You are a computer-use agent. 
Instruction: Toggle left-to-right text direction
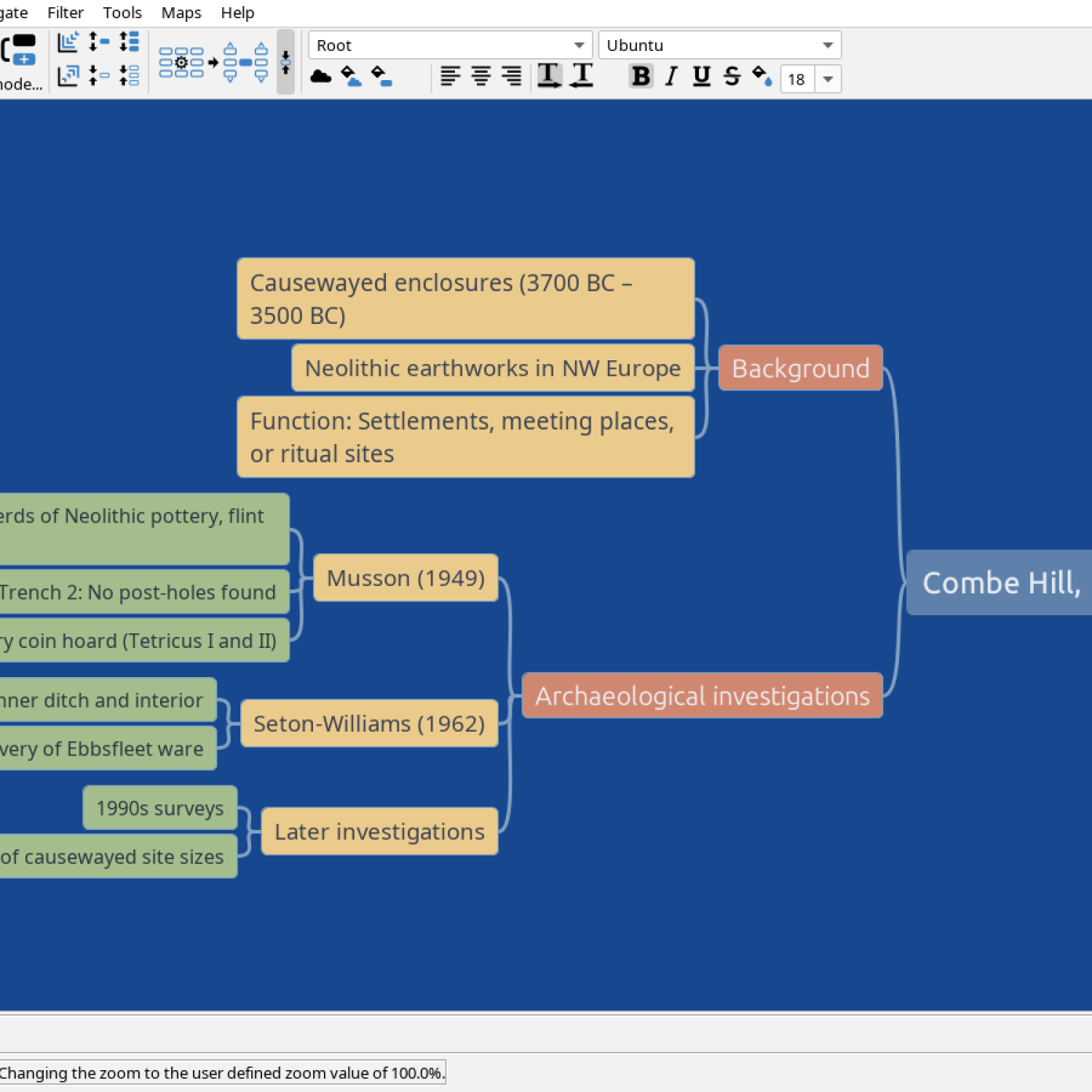pyautogui.click(x=550, y=76)
